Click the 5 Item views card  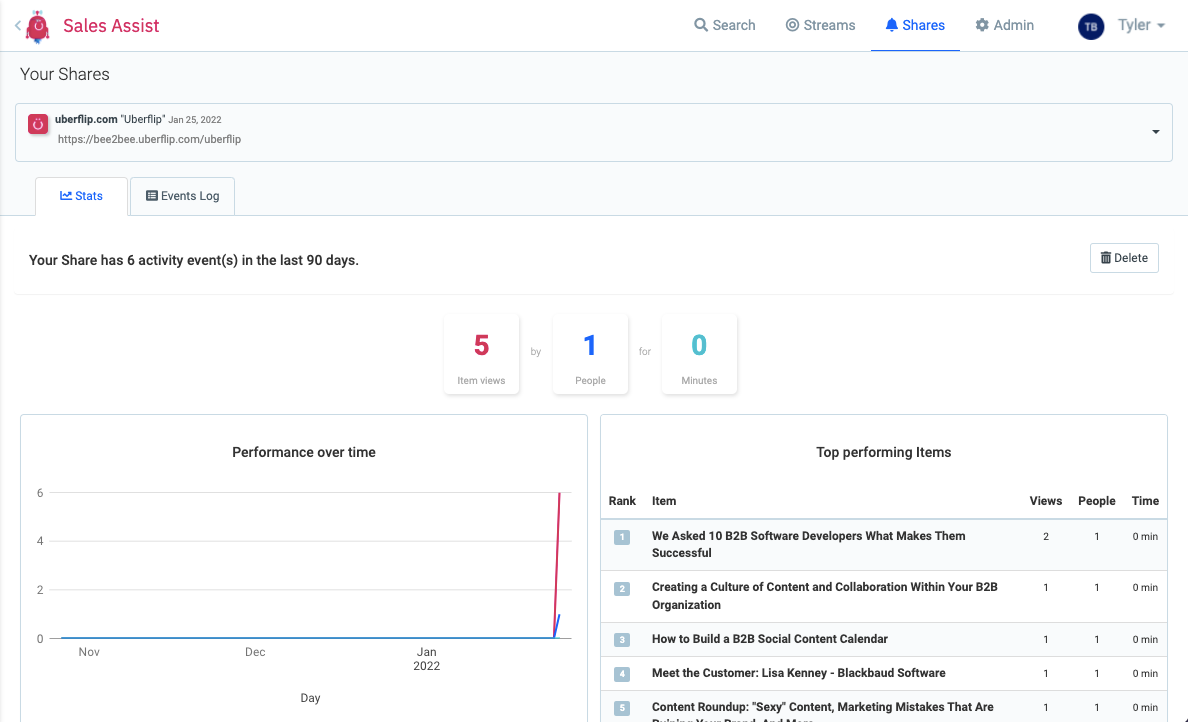[481, 354]
